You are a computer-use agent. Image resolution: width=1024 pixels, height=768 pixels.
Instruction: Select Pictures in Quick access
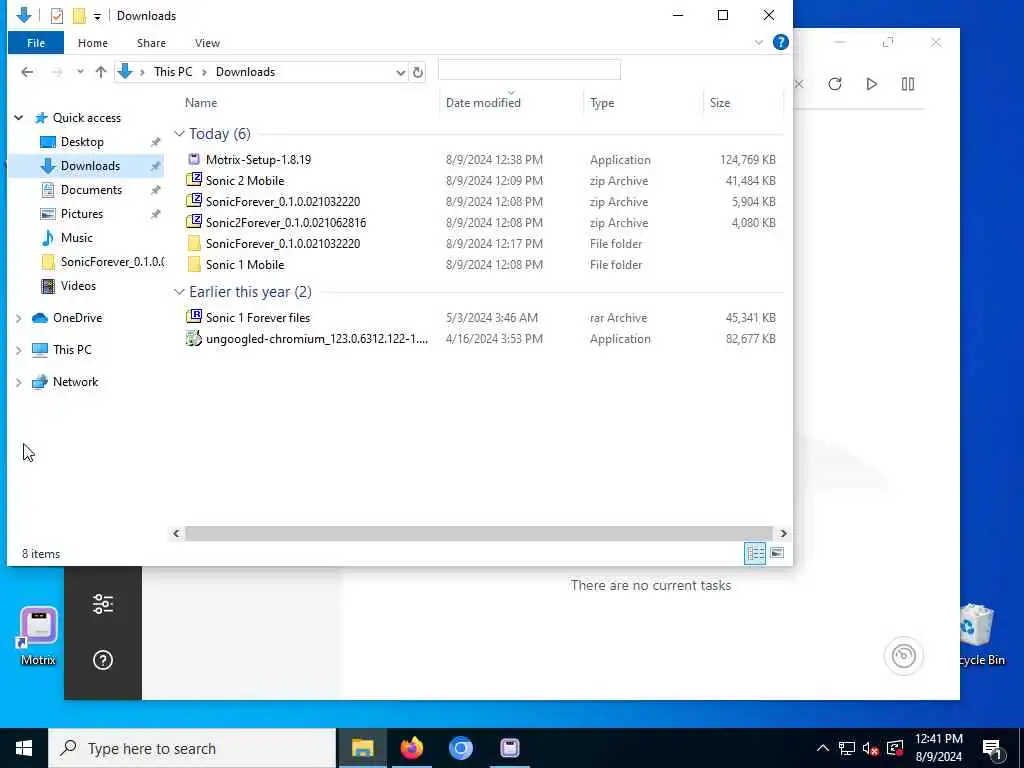click(82, 214)
